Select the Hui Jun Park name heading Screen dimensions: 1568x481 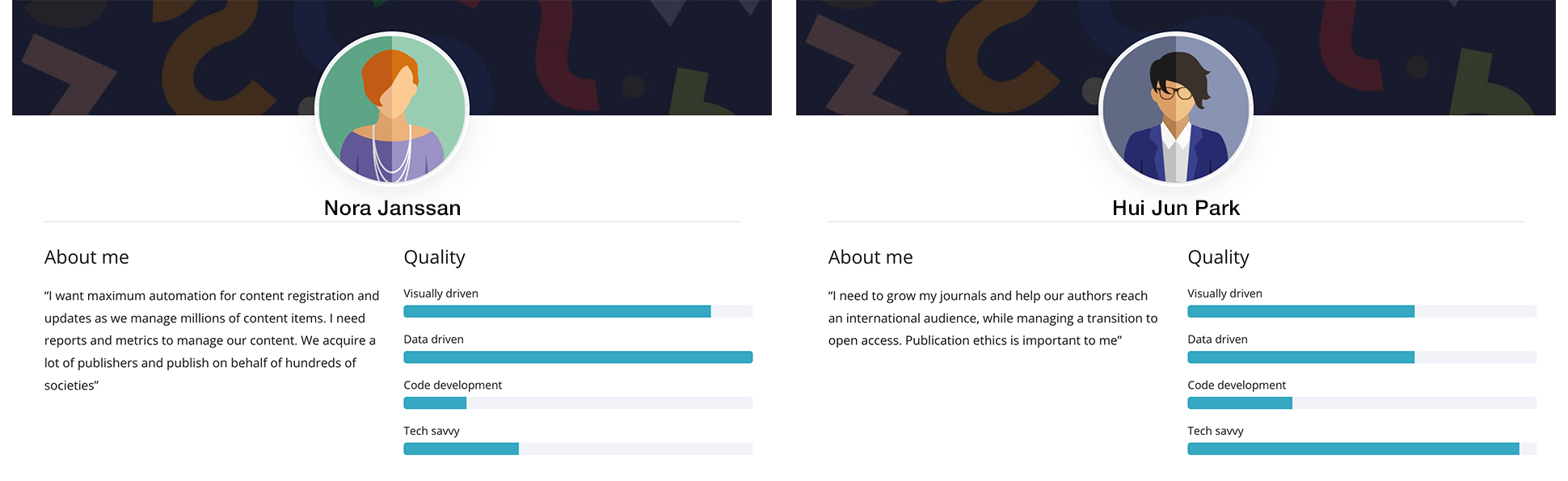click(1175, 208)
